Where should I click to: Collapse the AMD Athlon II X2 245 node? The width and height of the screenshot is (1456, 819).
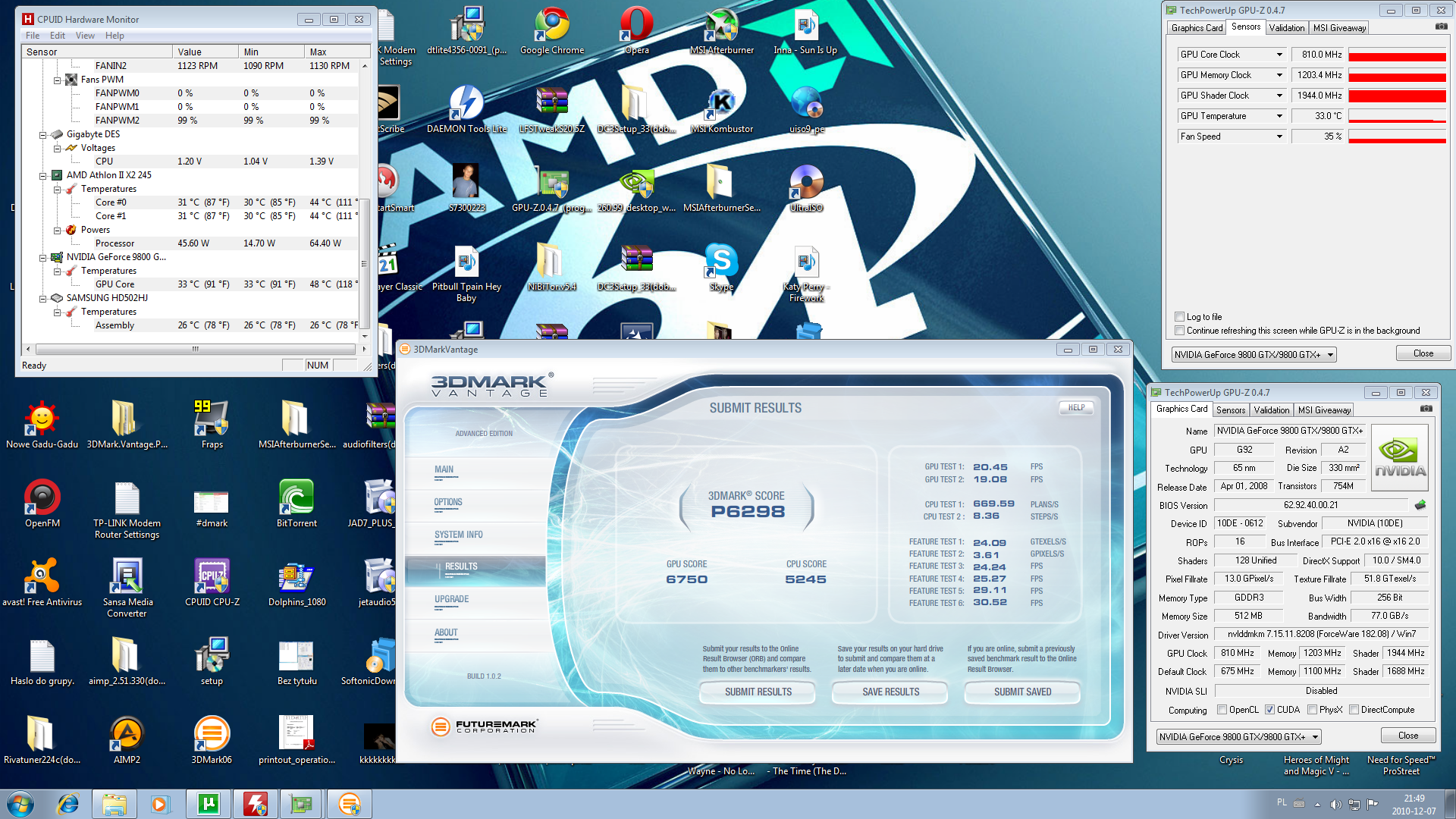pos(43,175)
